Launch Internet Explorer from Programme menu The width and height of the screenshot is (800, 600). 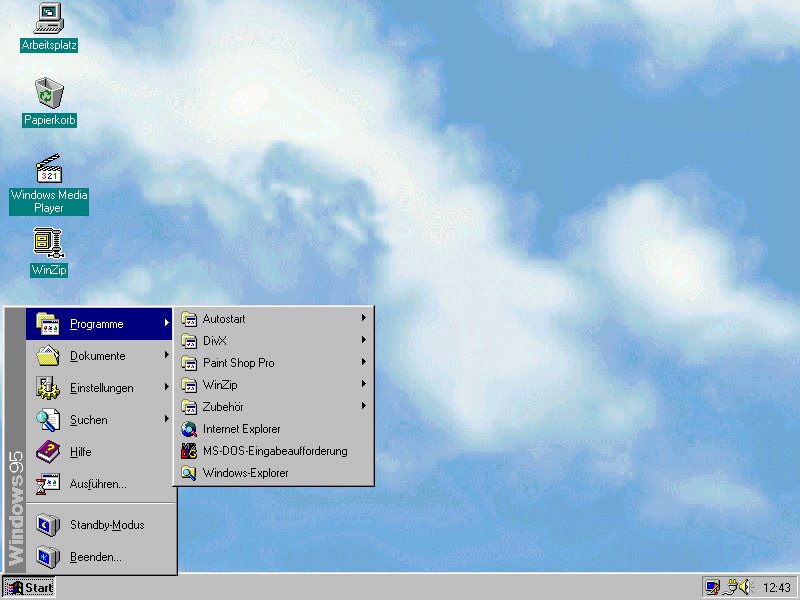[241, 429]
